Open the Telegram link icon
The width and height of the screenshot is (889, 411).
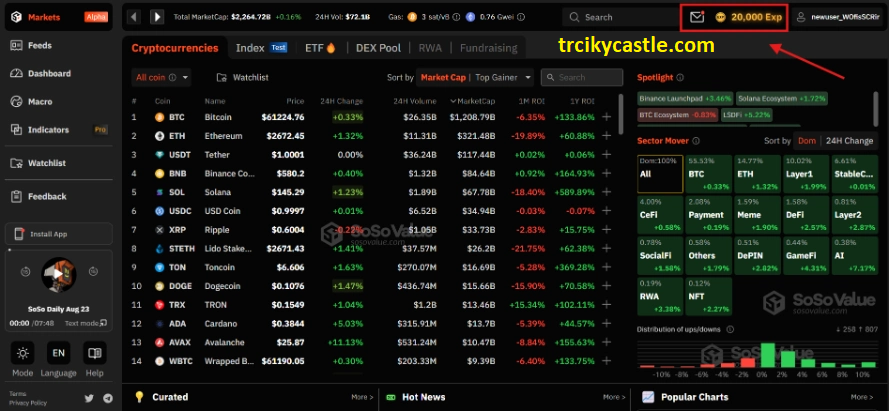[108, 398]
